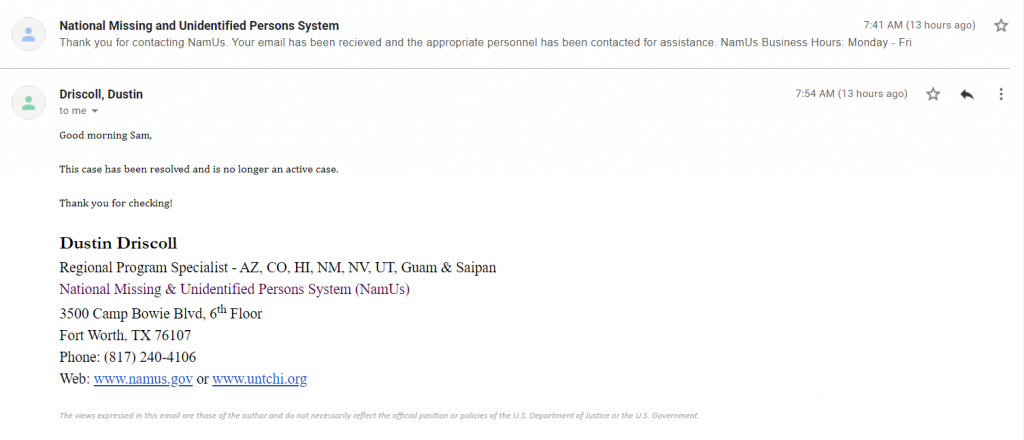Click the 7:54 AM message timestamp

pyautogui.click(x=851, y=94)
